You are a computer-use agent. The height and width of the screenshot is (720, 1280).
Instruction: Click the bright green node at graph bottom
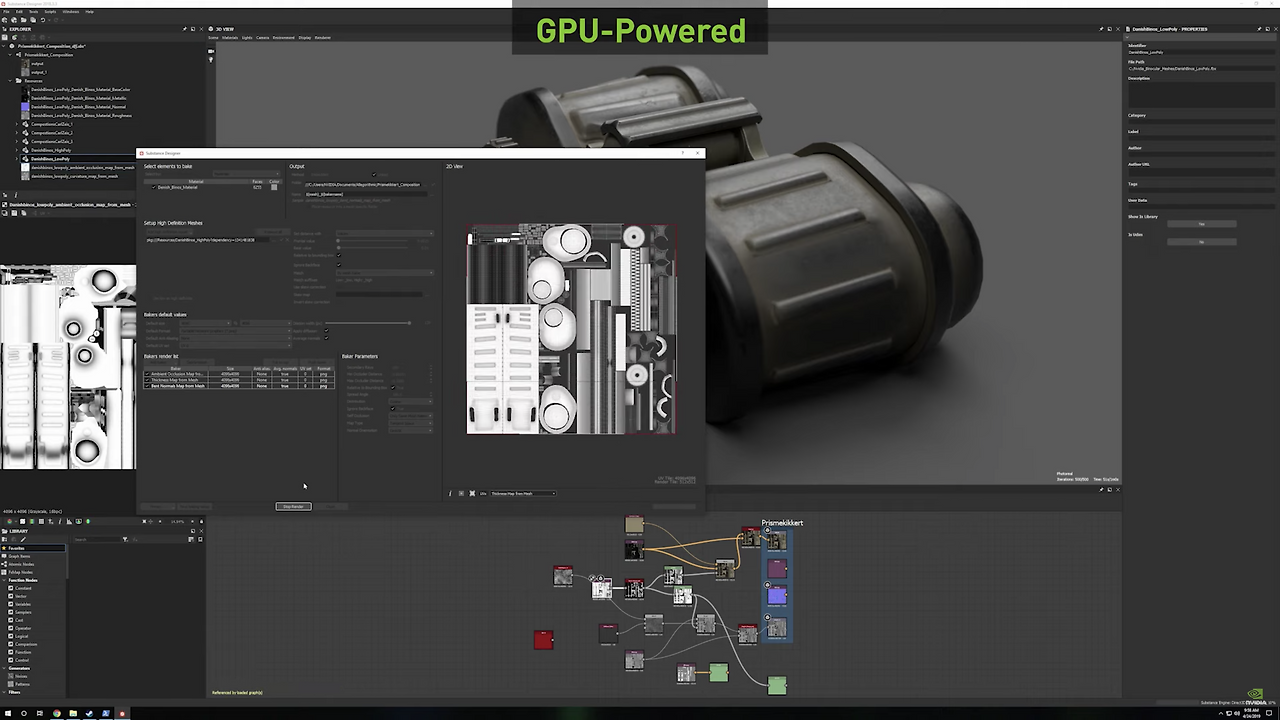pos(777,685)
